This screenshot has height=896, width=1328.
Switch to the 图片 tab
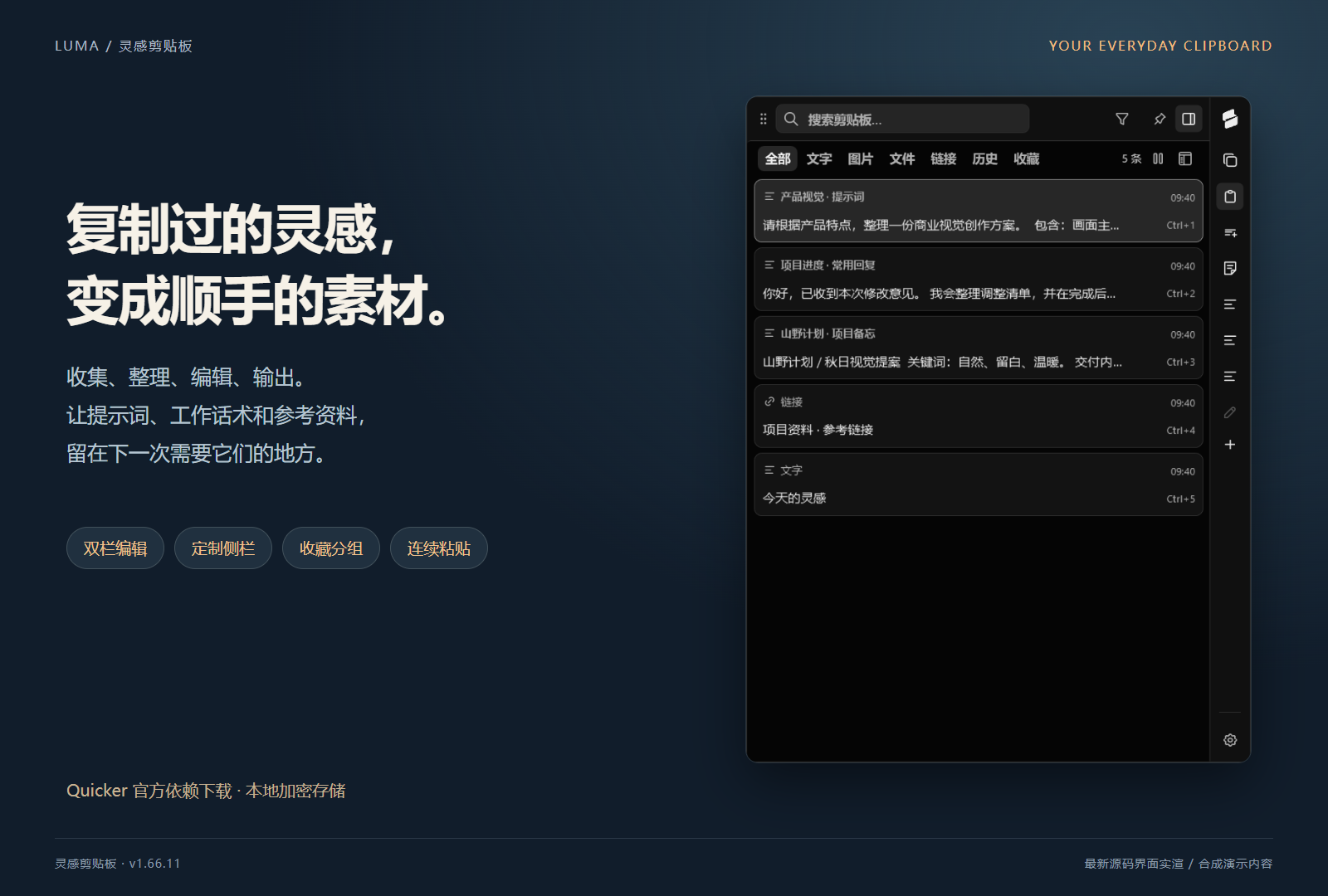[x=861, y=158]
